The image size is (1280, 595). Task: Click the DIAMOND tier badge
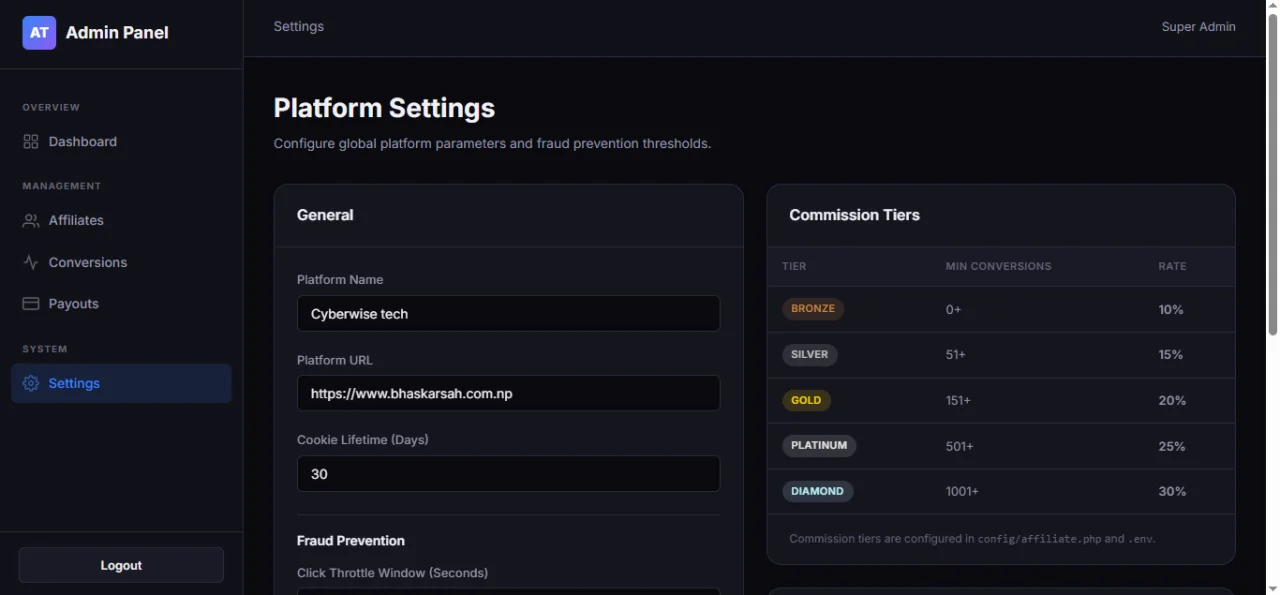click(817, 491)
